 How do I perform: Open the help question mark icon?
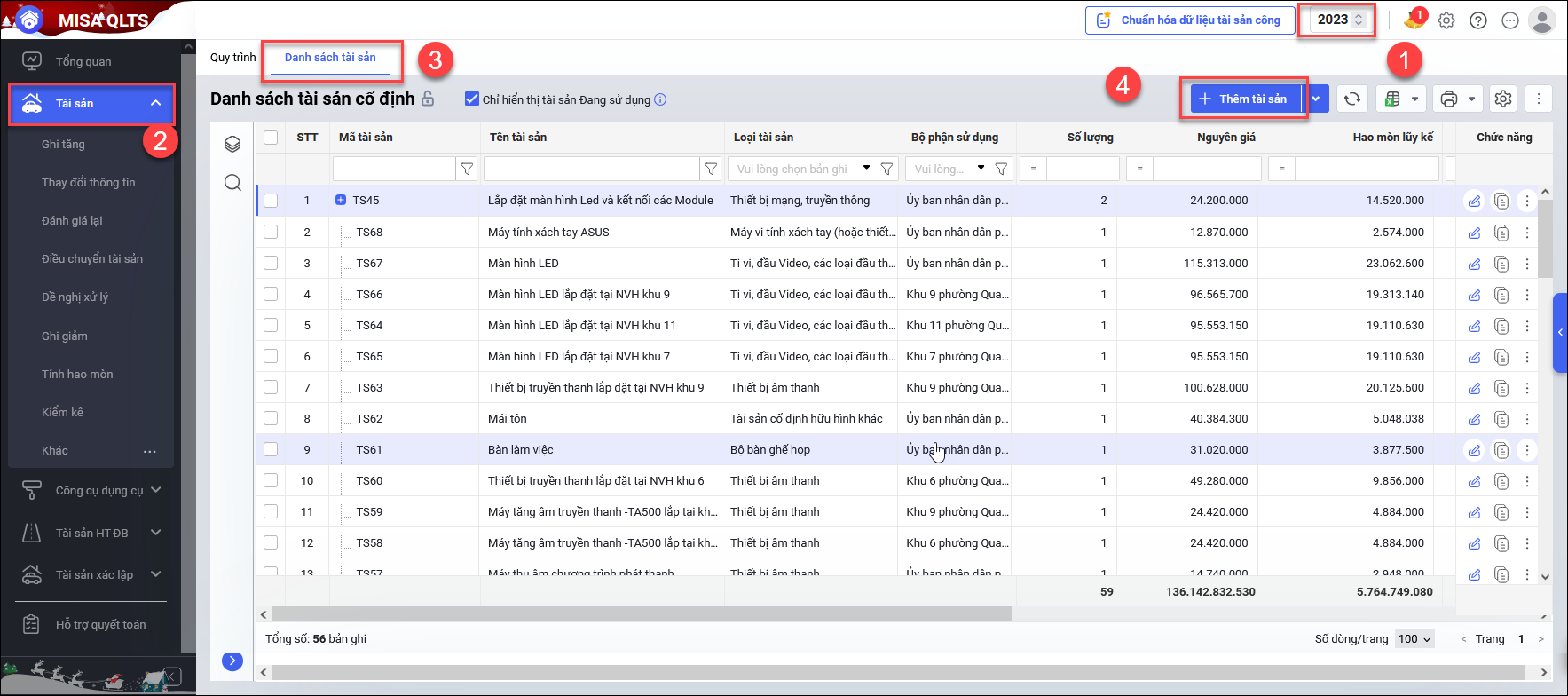click(1477, 20)
